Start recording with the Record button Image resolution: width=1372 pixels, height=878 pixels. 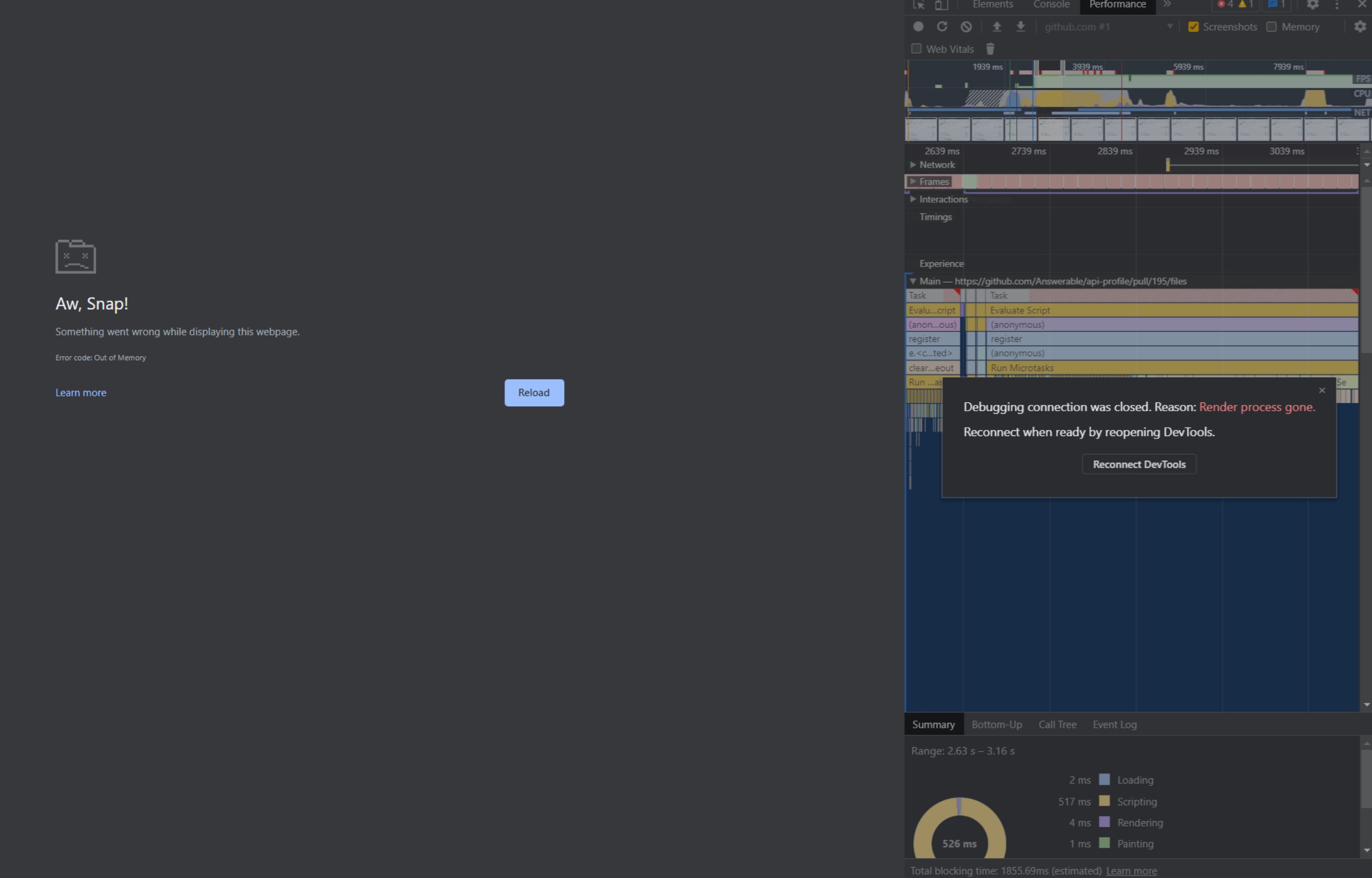point(918,27)
